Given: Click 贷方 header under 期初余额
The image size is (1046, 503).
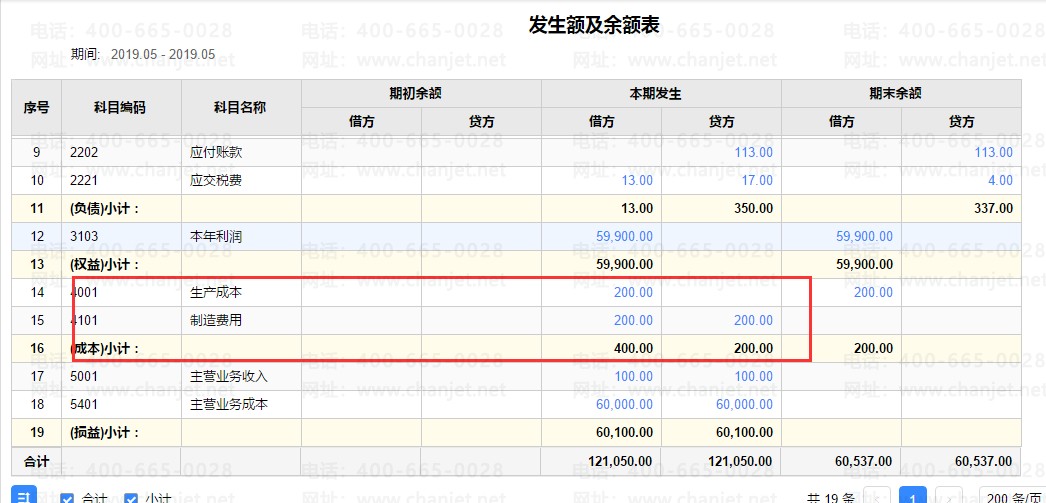Looking at the screenshot, I should point(481,121).
